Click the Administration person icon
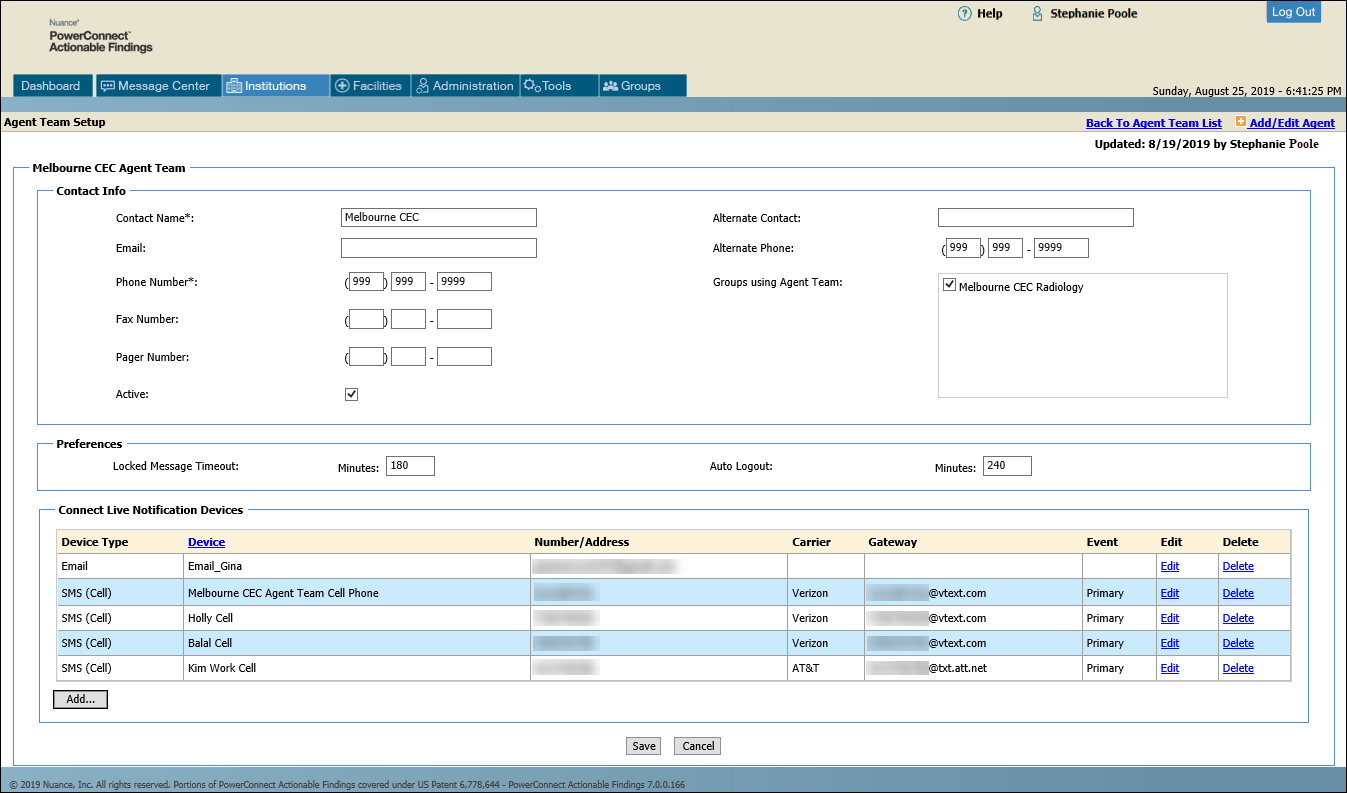1347x793 pixels. click(x=423, y=86)
